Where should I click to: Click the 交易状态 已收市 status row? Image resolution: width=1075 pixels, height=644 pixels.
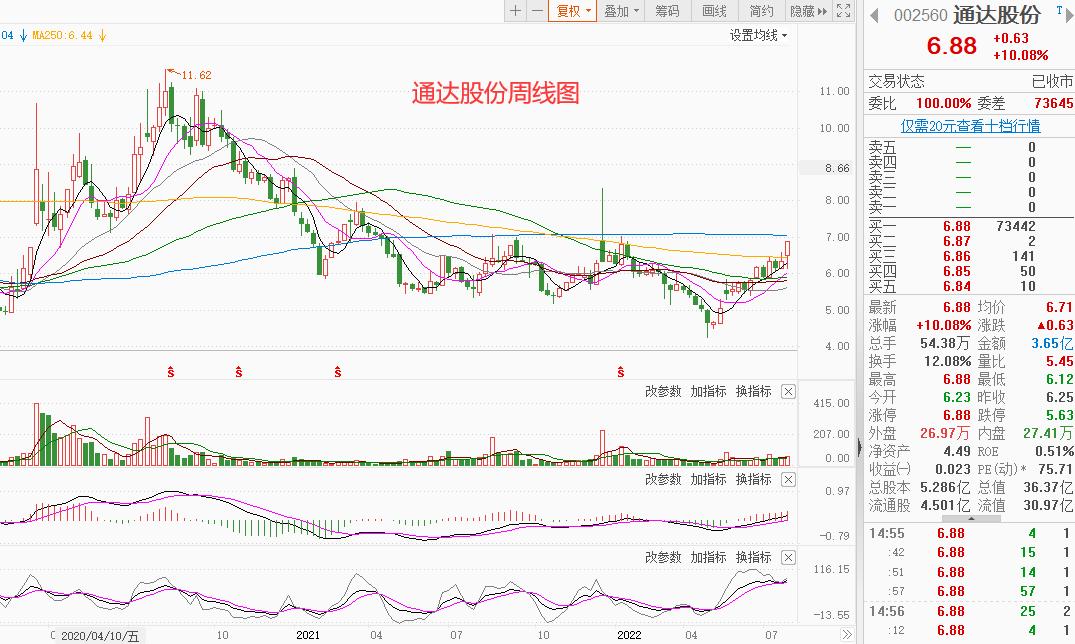click(x=969, y=82)
